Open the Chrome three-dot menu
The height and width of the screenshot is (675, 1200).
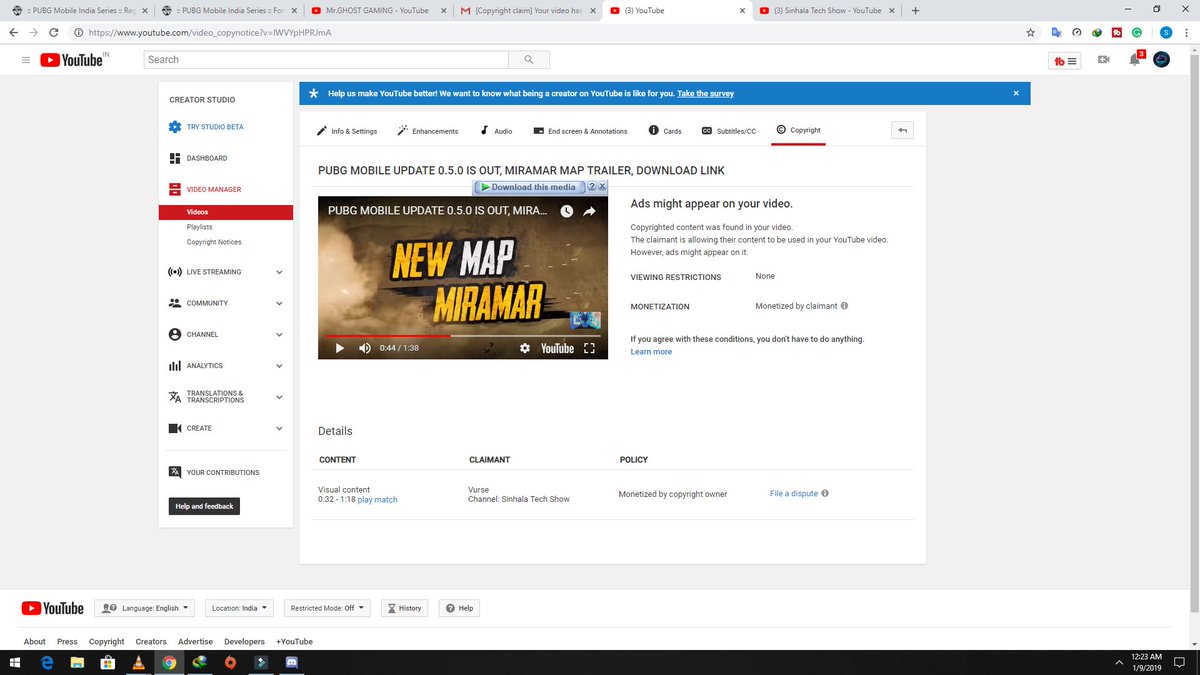coord(1187,32)
